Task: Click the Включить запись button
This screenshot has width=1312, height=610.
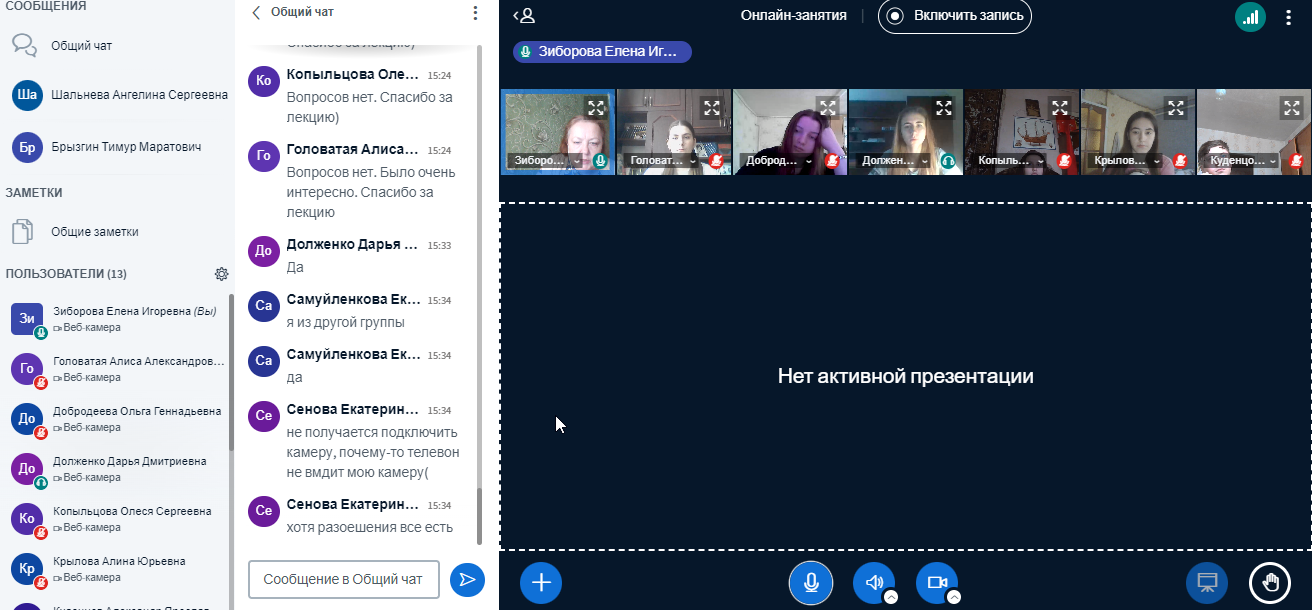Action: [x=954, y=16]
